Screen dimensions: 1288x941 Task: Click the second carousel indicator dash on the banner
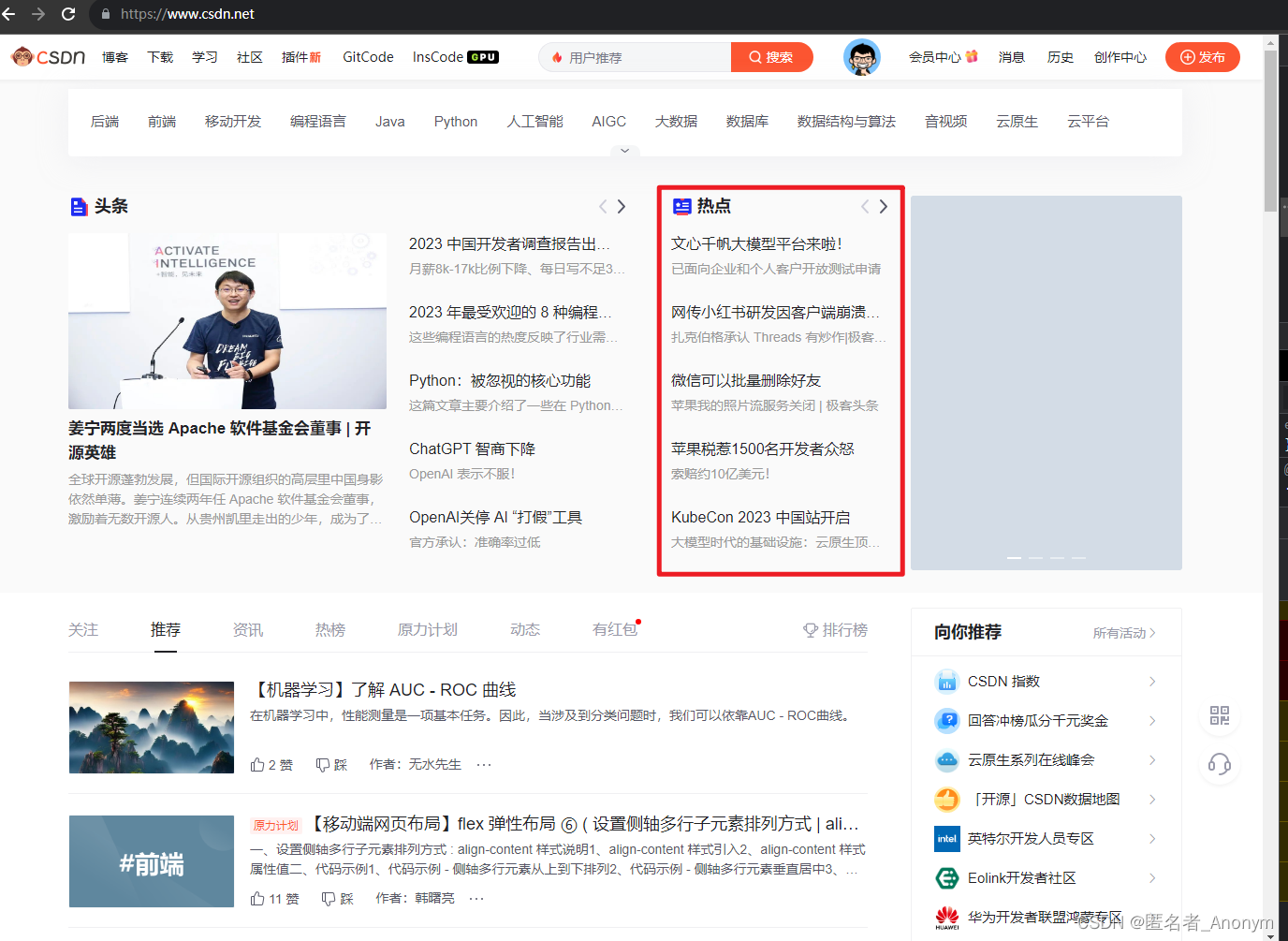1035,558
